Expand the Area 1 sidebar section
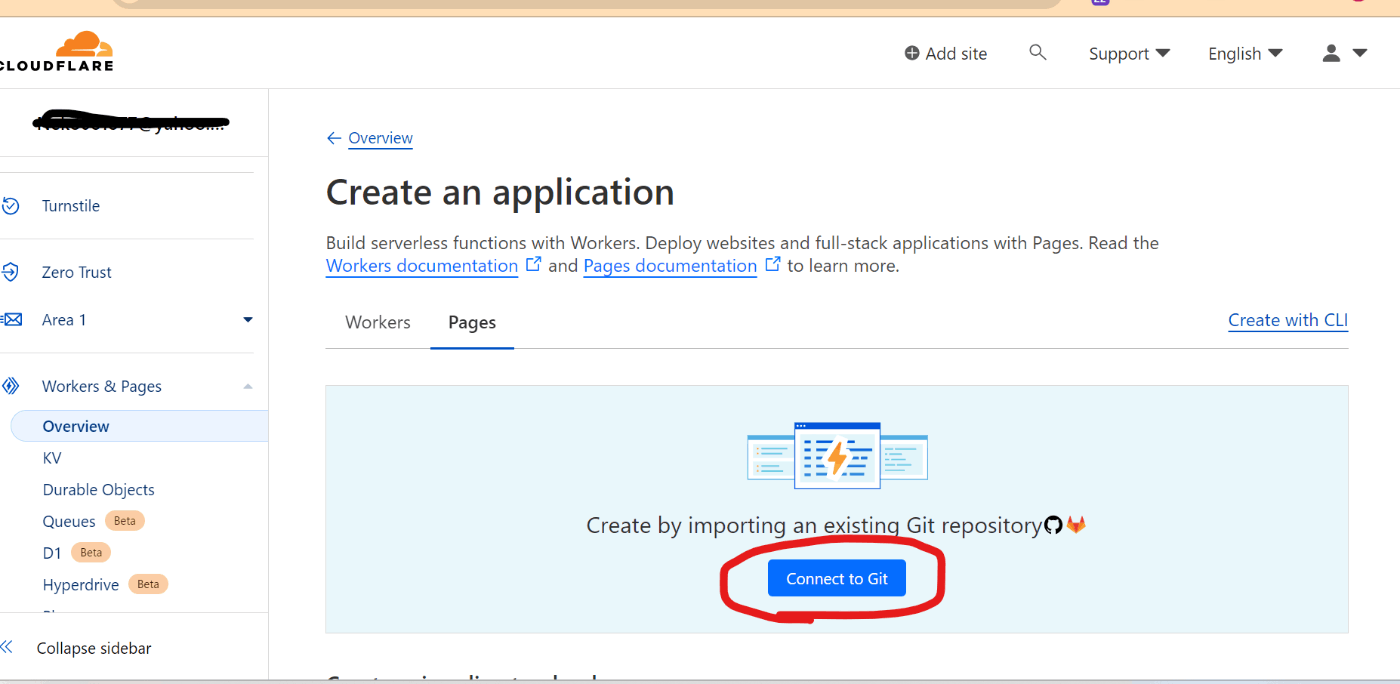The width and height of the screenshot is (1400, 684). pos(248,320)
